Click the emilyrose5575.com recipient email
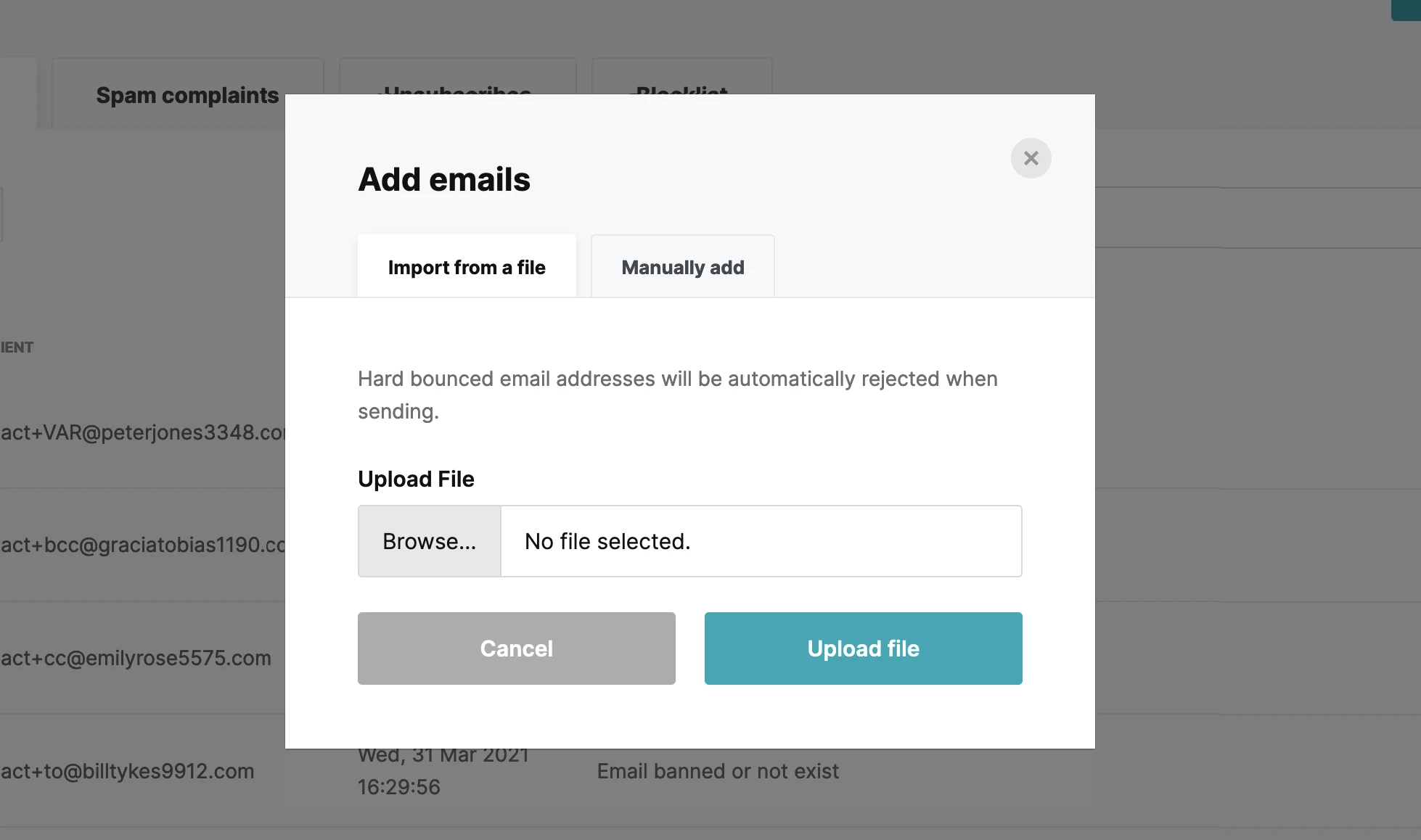The image size is (1421, 840). point(136,658)
